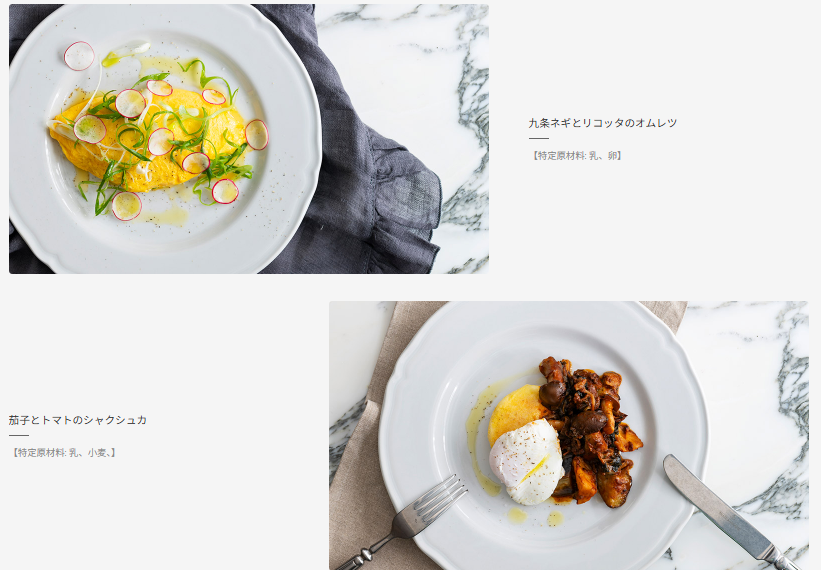Viewport: 821px width, 570px height.
Task: Click the knife in the shakshuka photo
Action: (728, 512)
